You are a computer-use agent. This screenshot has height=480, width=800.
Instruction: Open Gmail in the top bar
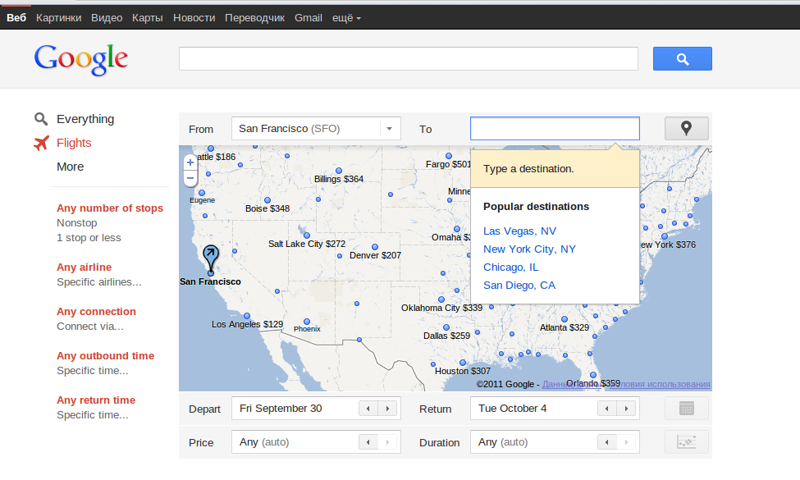coord(308,18)
